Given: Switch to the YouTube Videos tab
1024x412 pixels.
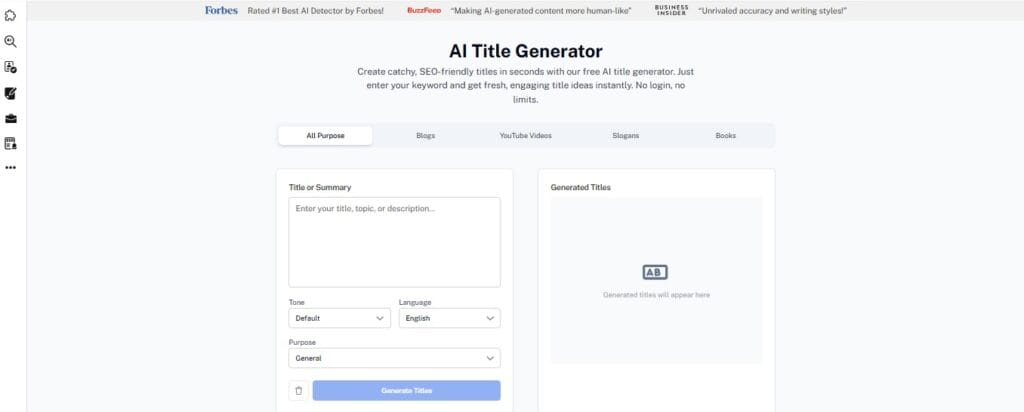Looking at the screenshot, I should (525, 136).
